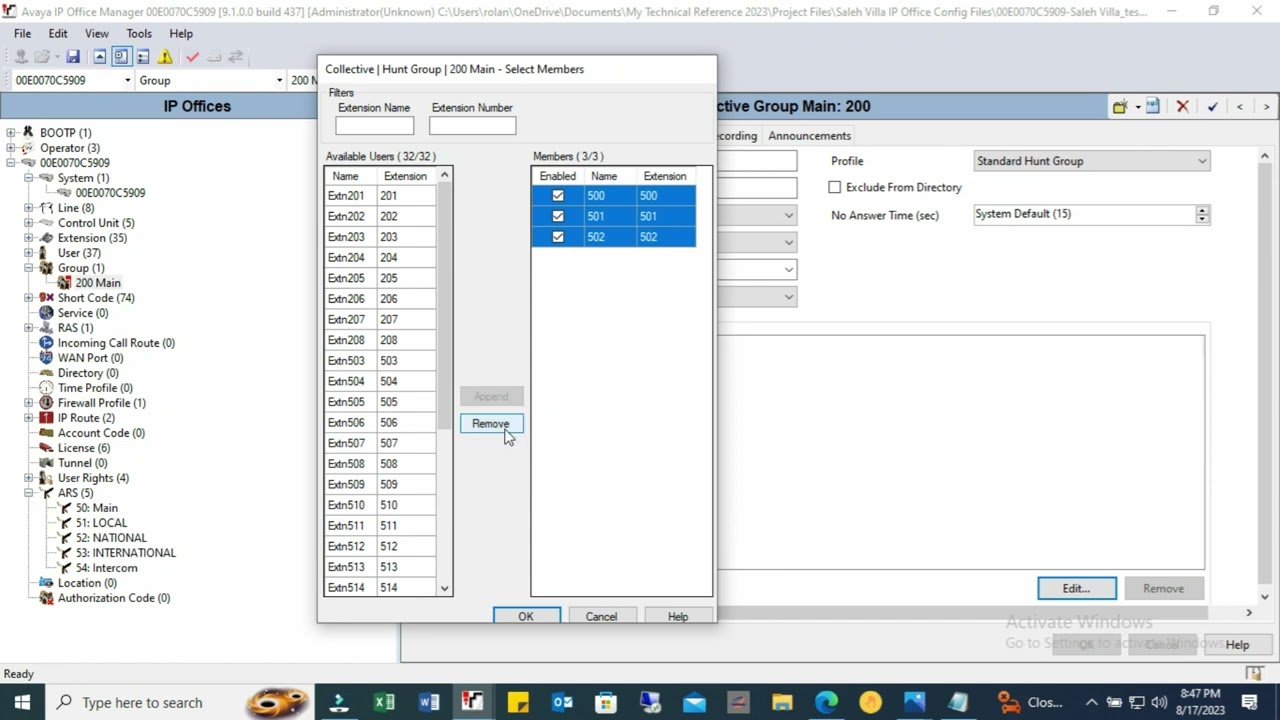Click the Available Users list scroll-down arrow
Image resolution: width=1280 pixels, height=720 pixels.
click(445, 588)
